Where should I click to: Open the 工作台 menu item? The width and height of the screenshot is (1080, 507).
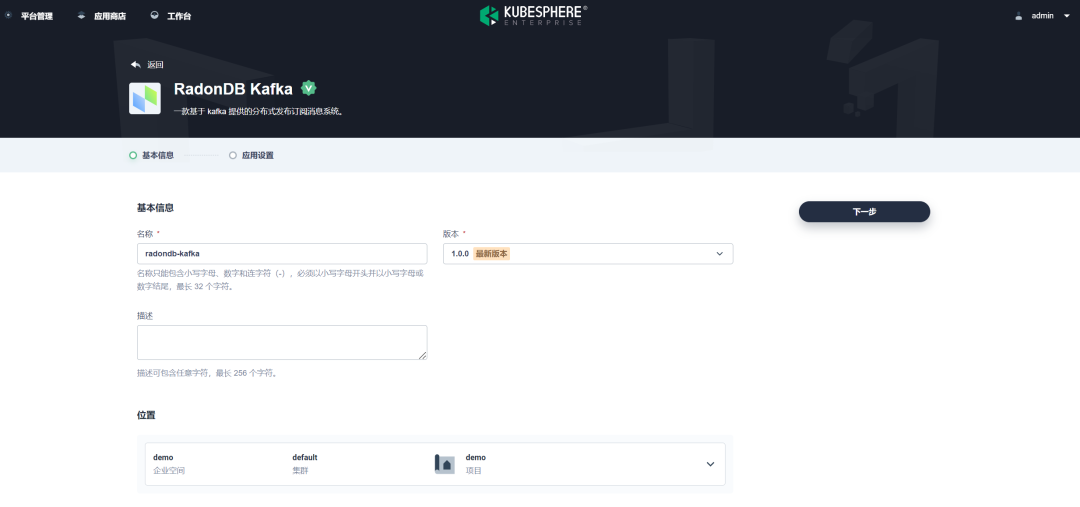click(179, 16)
